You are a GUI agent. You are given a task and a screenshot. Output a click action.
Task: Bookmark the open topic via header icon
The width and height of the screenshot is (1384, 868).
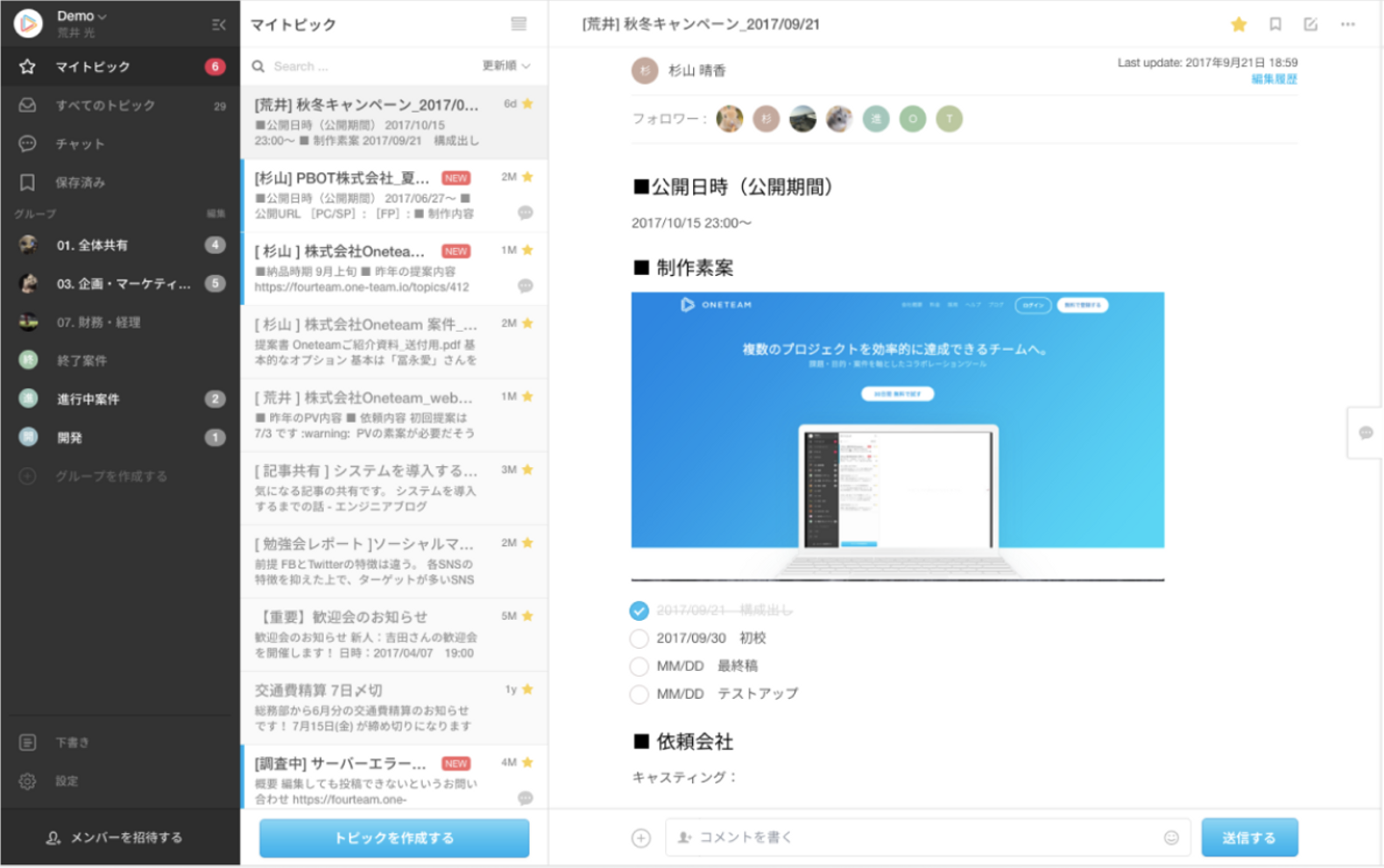tap(1275, 24)
